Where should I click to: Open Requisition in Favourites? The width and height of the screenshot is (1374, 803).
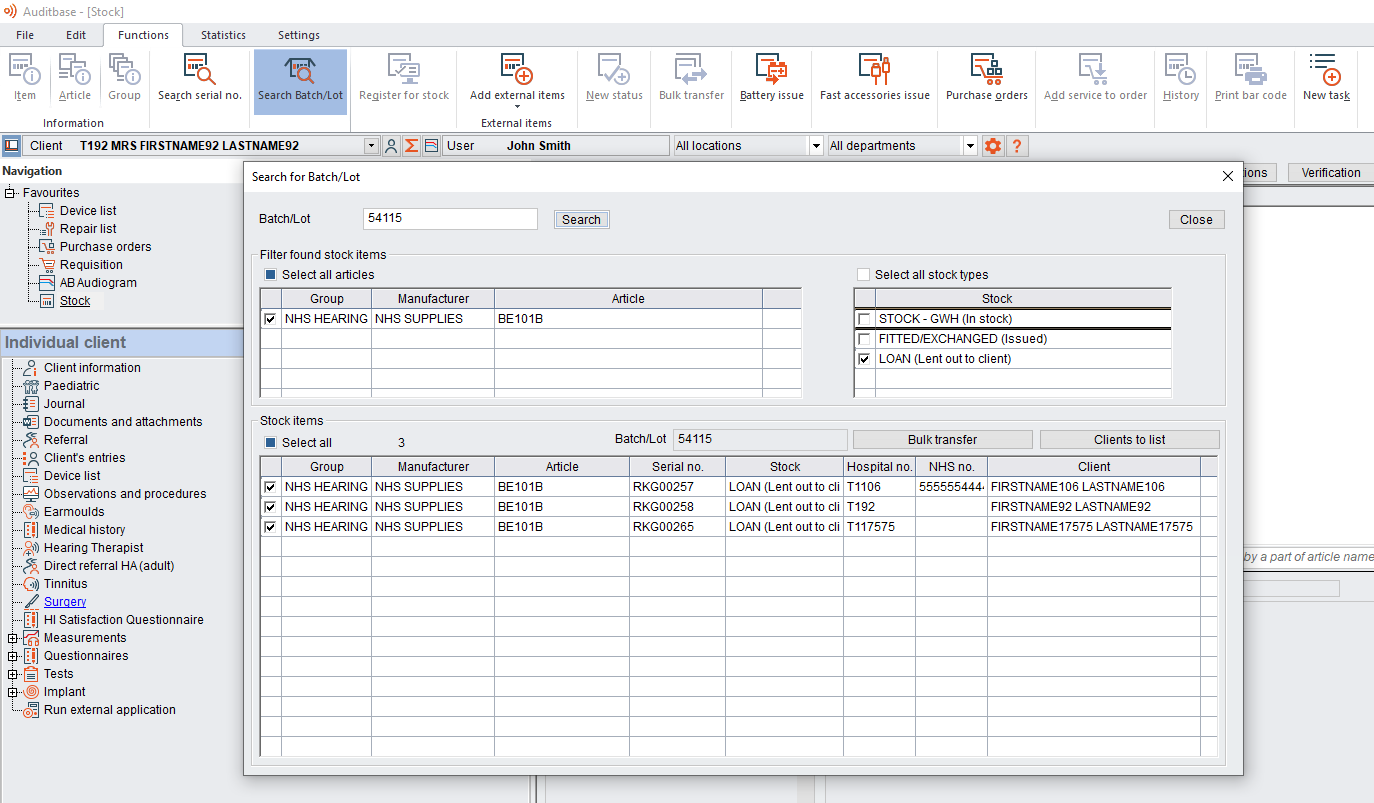tap(91, 265)
